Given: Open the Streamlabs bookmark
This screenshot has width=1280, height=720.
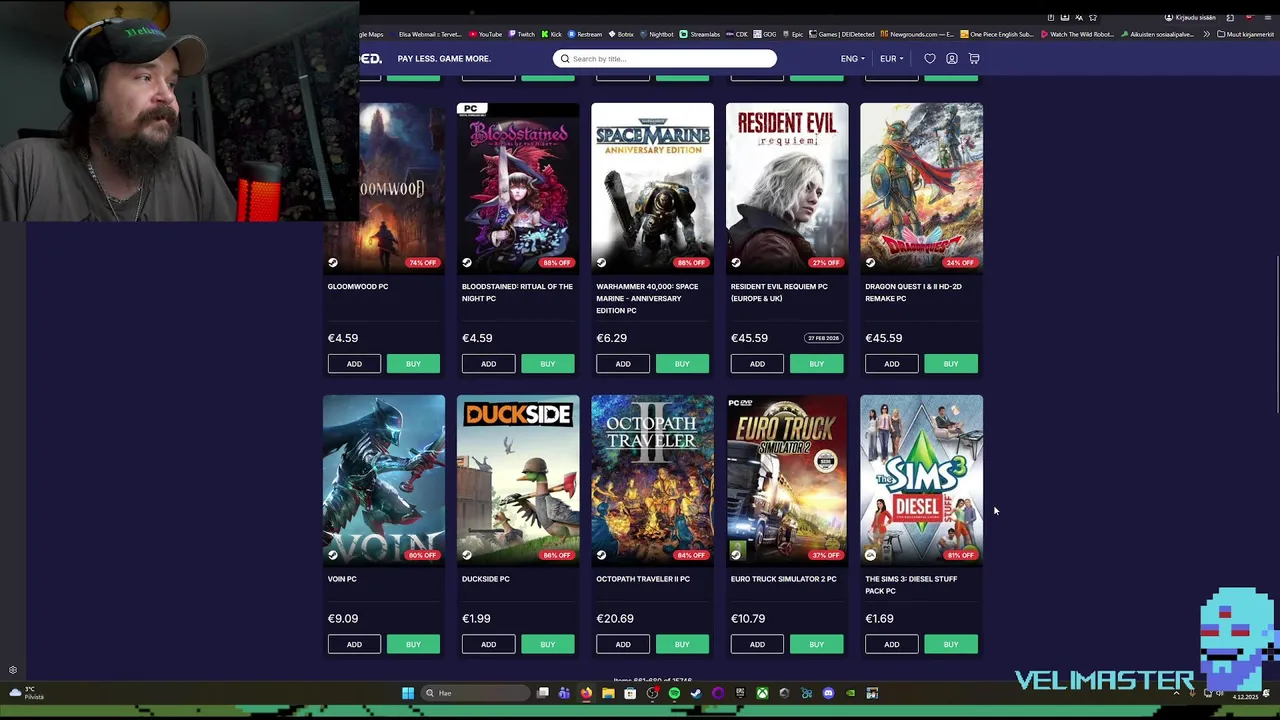Looking at the screenshot, I should 700,34.
